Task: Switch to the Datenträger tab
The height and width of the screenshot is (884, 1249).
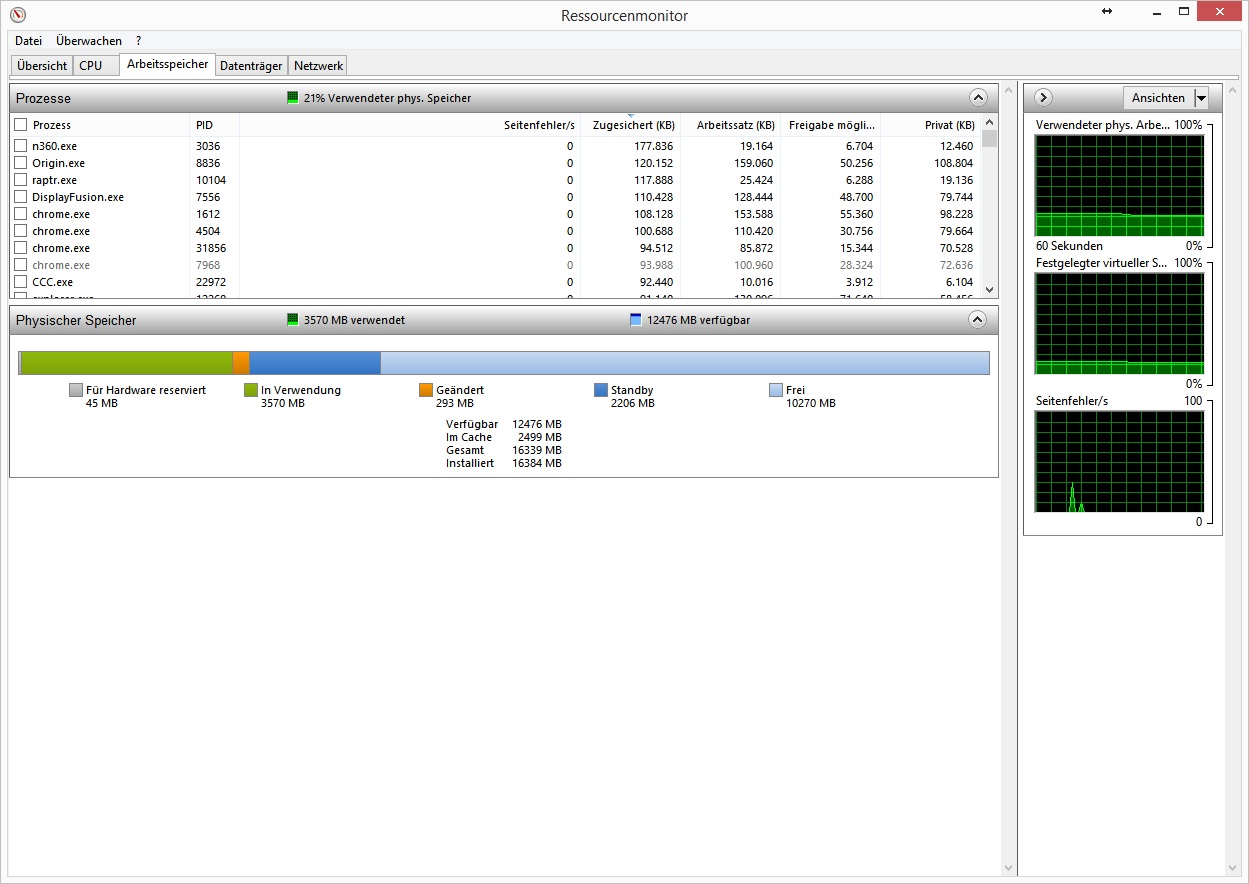Action: pos(251,66)
